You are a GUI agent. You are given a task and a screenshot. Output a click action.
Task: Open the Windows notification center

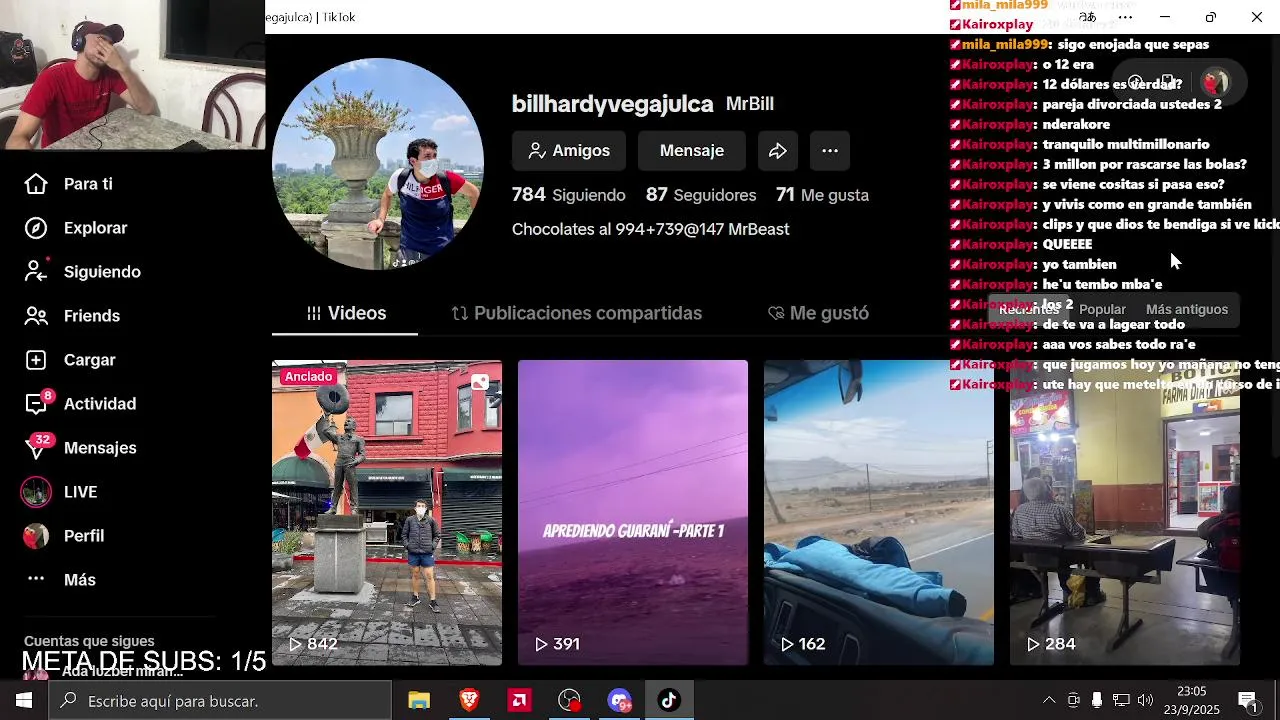(x=1248, y=701)
